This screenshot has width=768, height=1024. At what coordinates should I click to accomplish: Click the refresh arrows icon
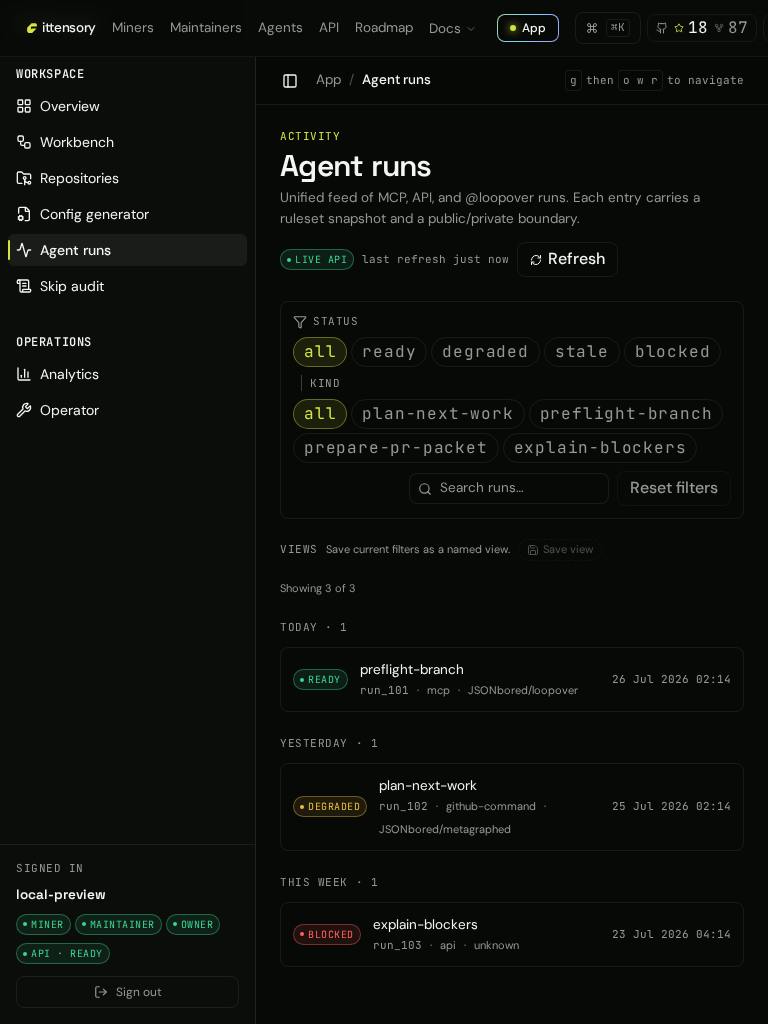(536, 260)
